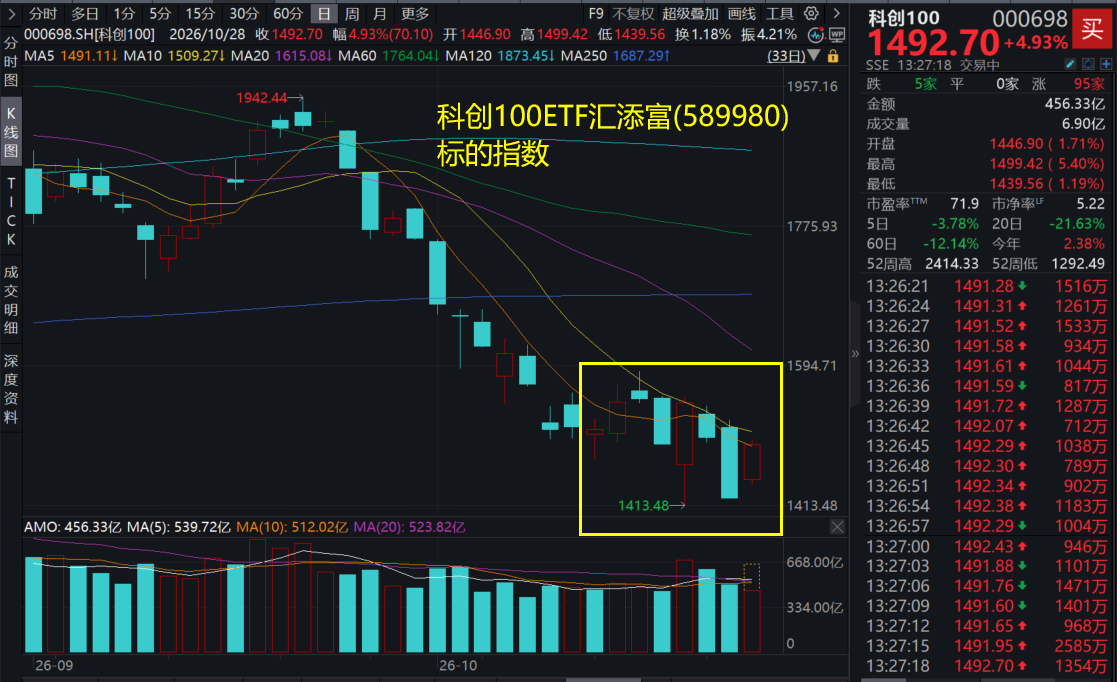Click the 画线 drawing tools button

coord(742,14)
